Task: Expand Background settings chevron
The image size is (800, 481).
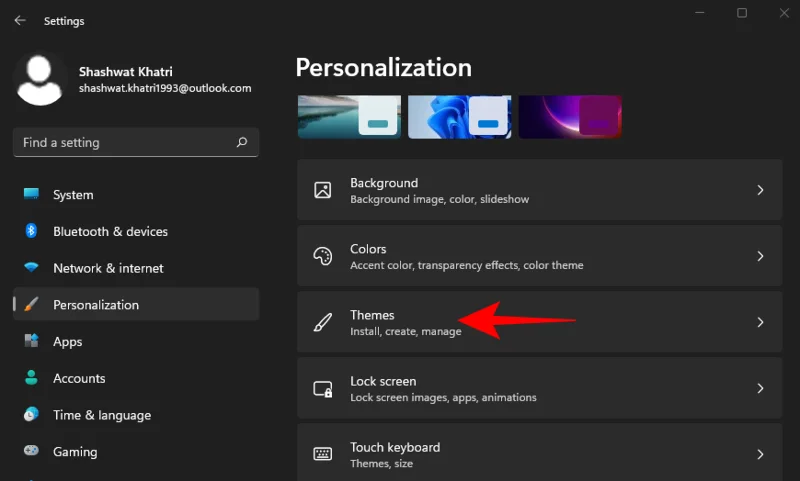Action: tap(760, 190)
